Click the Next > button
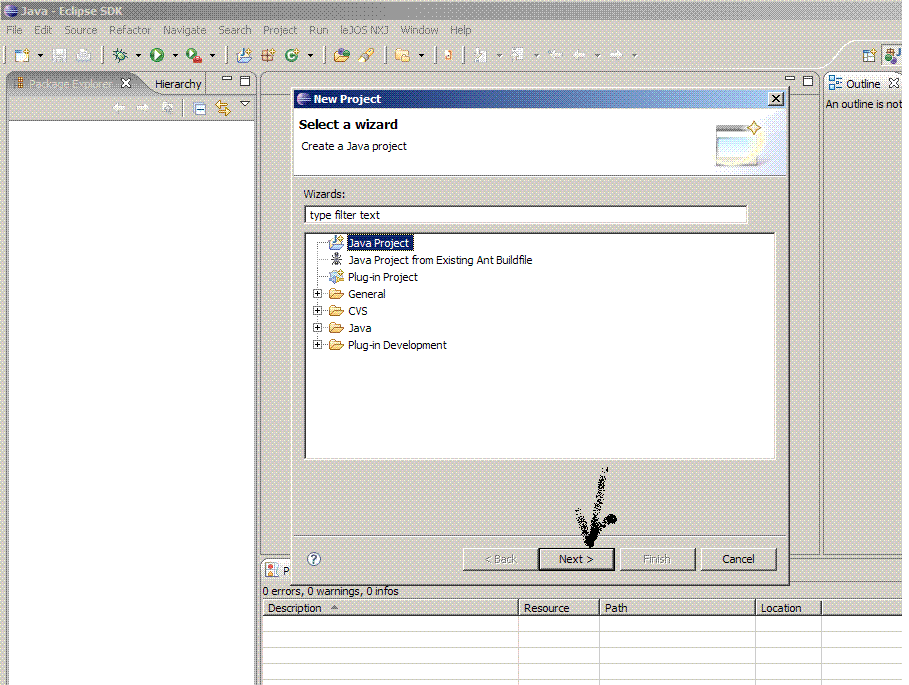909x685 pixels. tap(576, 559)
